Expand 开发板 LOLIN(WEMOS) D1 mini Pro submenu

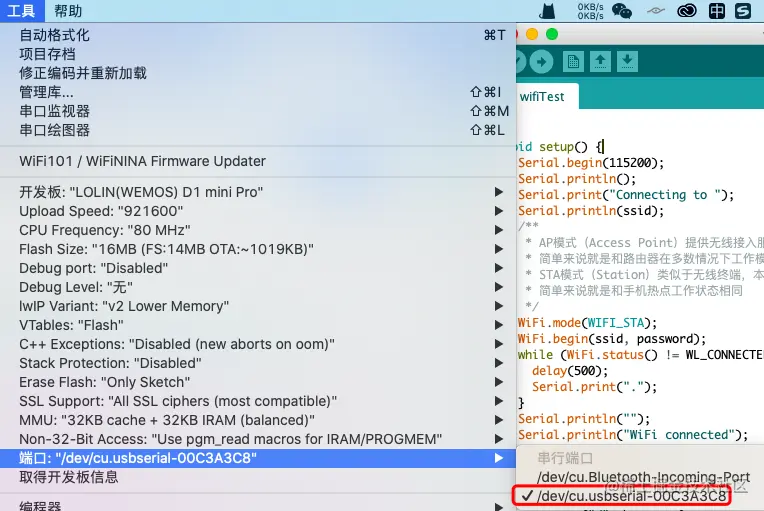tap(258, 192)
